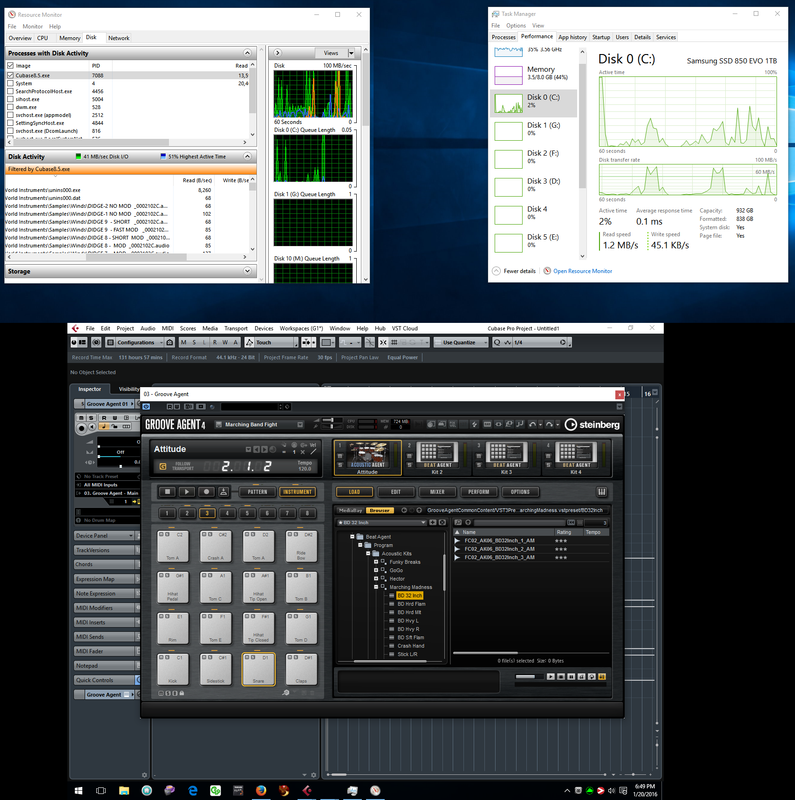Trigger the Crash A pad
The image size is (795, 800).
click(215, 546)
